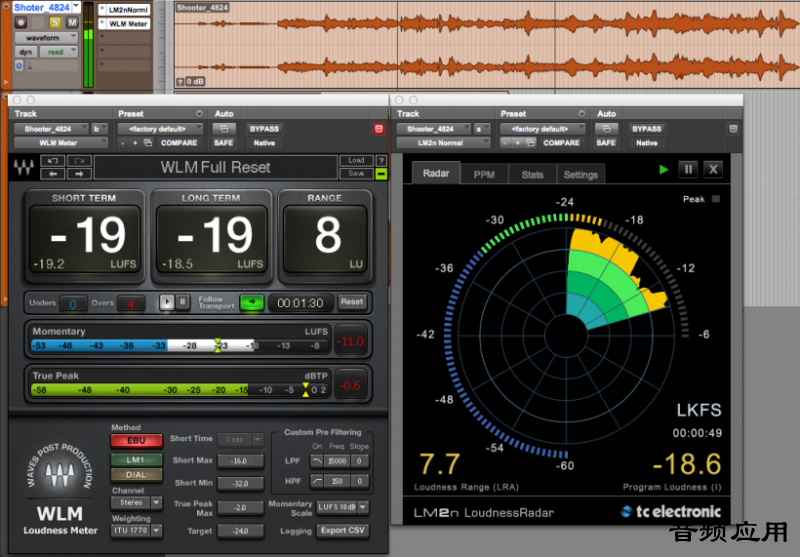Click Export CSV logging button
Image resolution: width=800 pixels, height=557 pixels.
click(x=342, y=530)
